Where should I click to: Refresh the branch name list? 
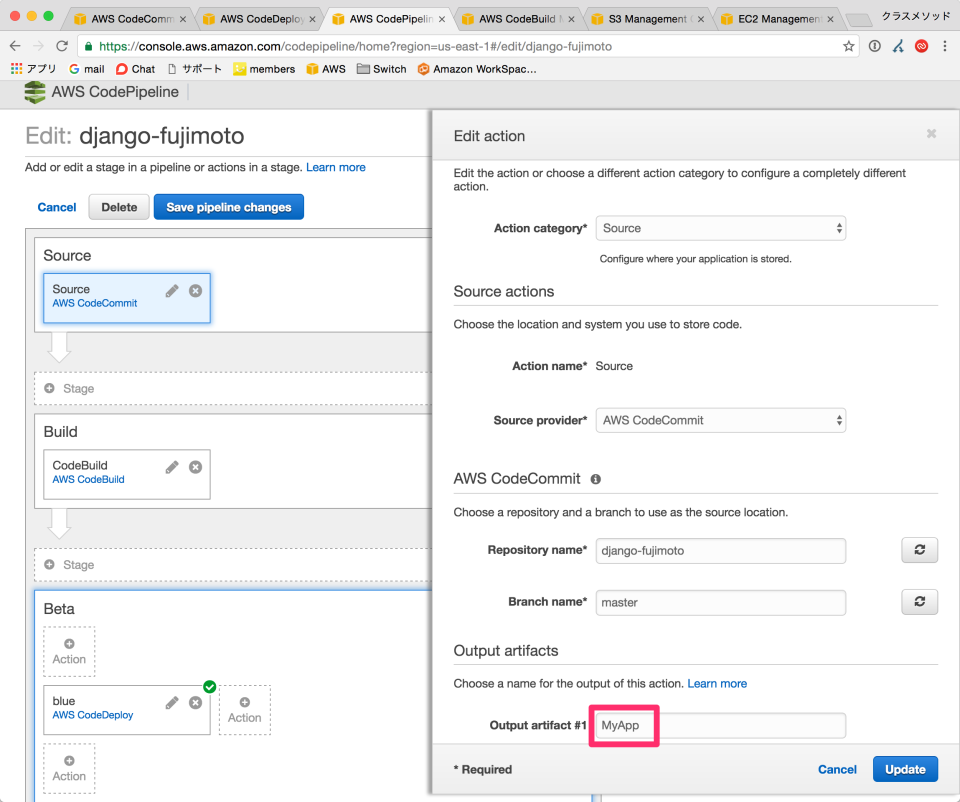click(x=919, y=601)
